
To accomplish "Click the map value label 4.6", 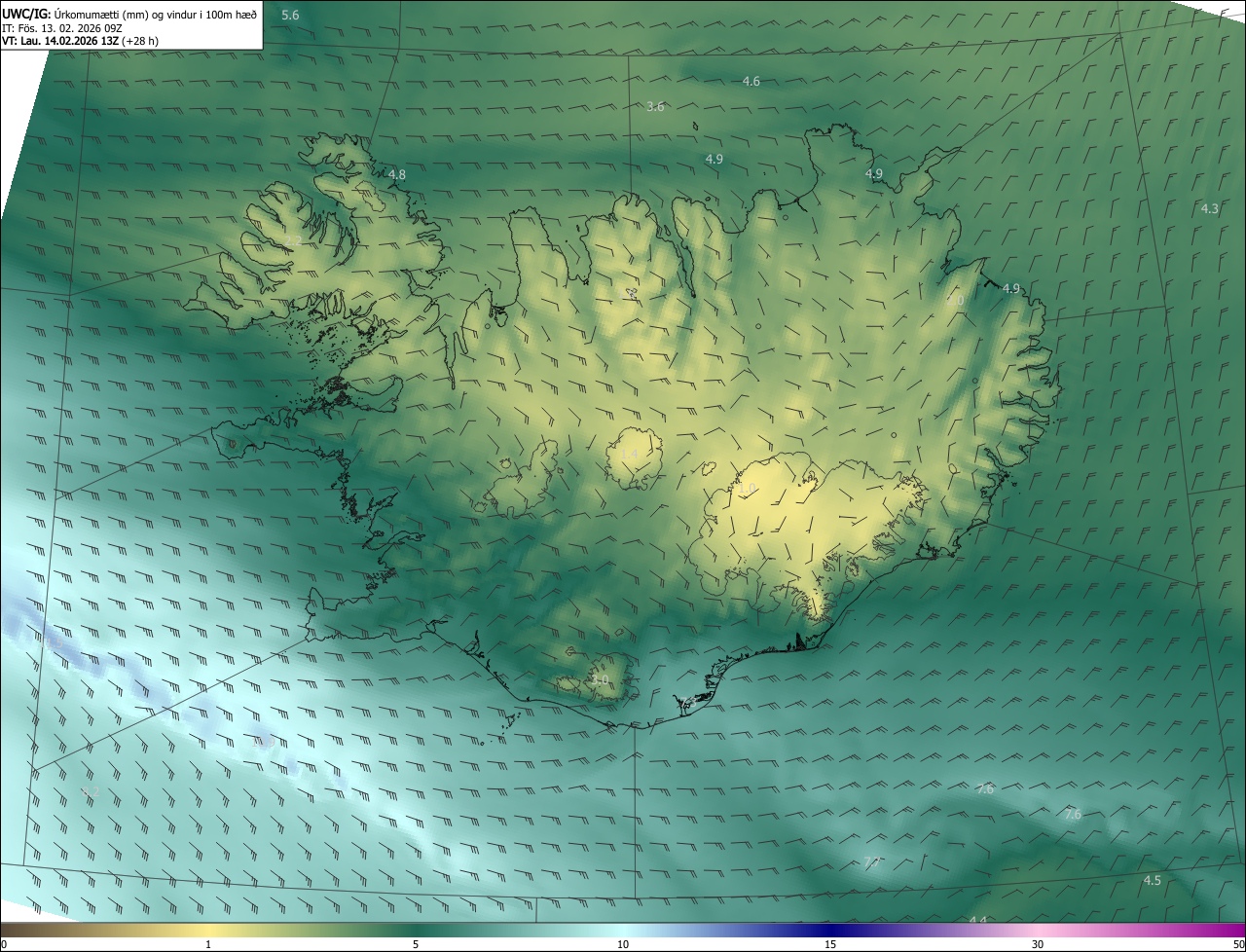I will coord(751,82).
